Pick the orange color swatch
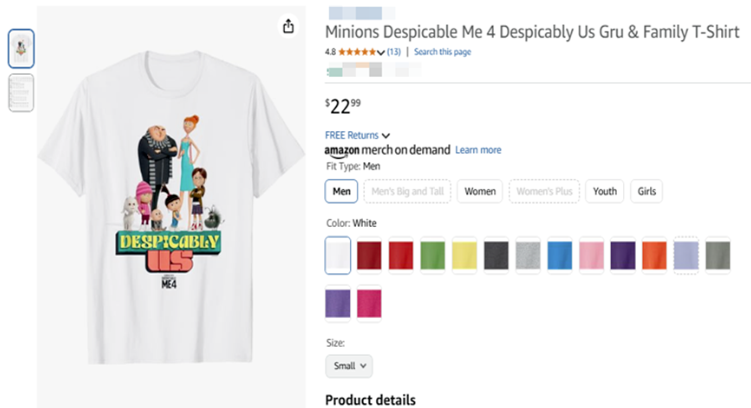This screenshot has width=751, height=408. tap(654, 256)
